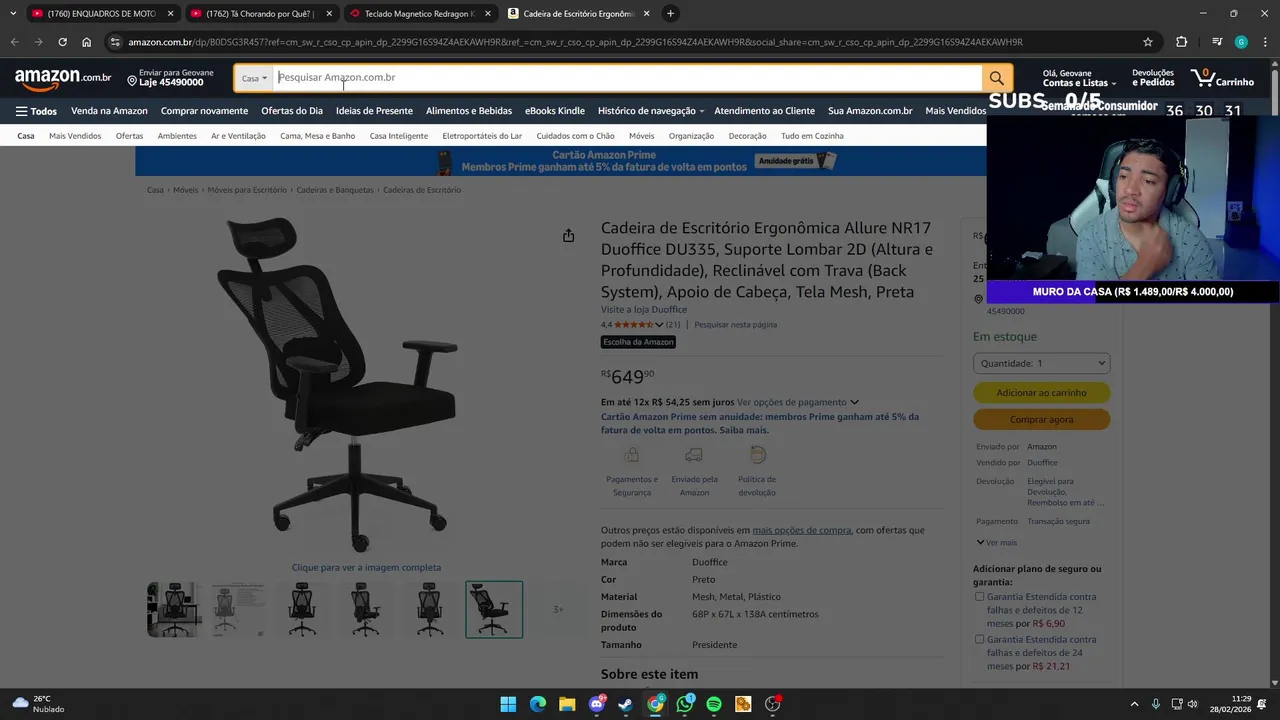
Task: Click the Pagamentos e Segurança lock icon
Action: (x=632, y=455)
